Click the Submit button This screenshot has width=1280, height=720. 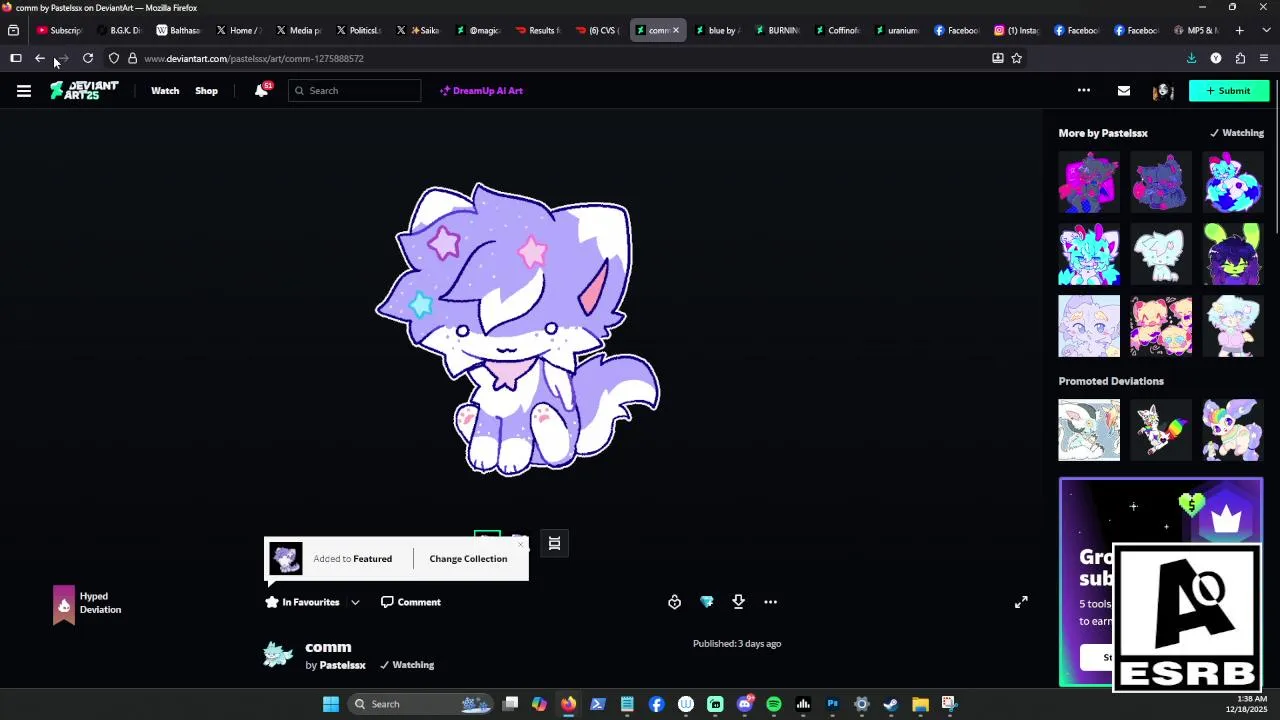[1228, 91]
